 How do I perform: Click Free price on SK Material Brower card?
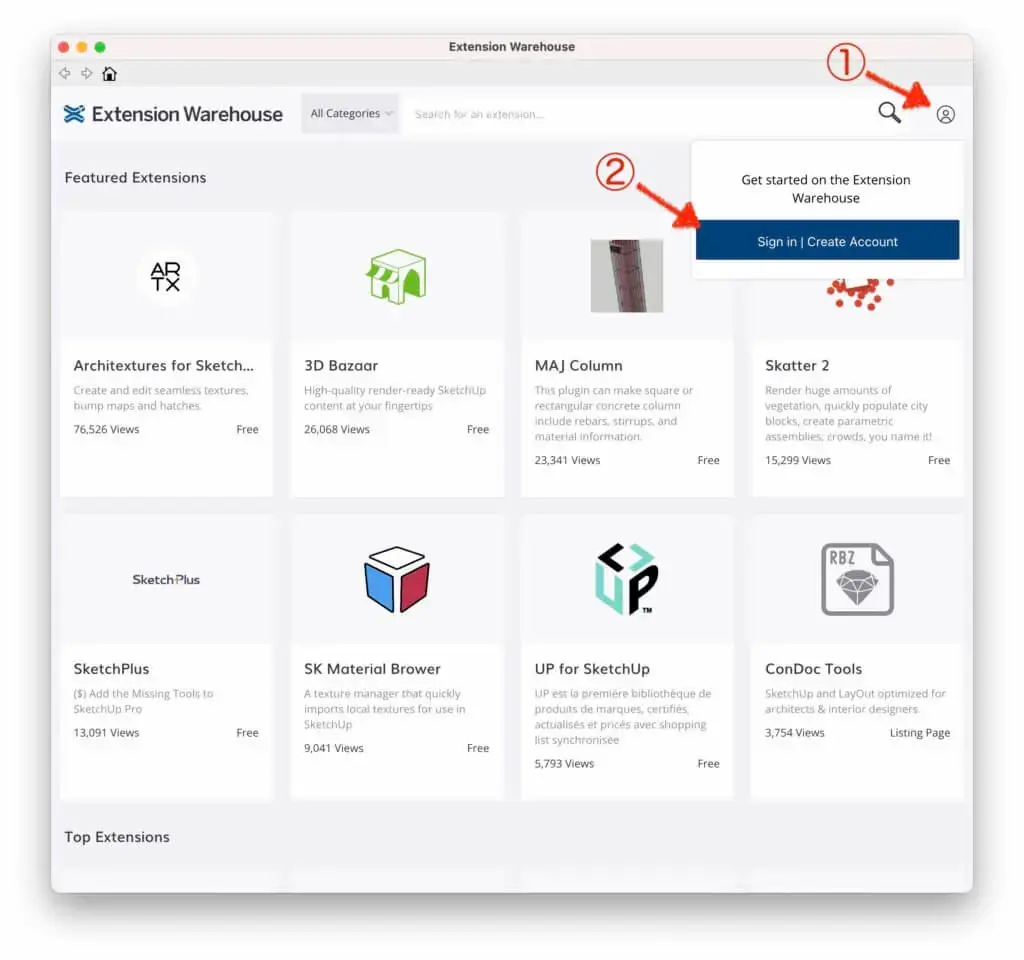click(x=478, y=748)
